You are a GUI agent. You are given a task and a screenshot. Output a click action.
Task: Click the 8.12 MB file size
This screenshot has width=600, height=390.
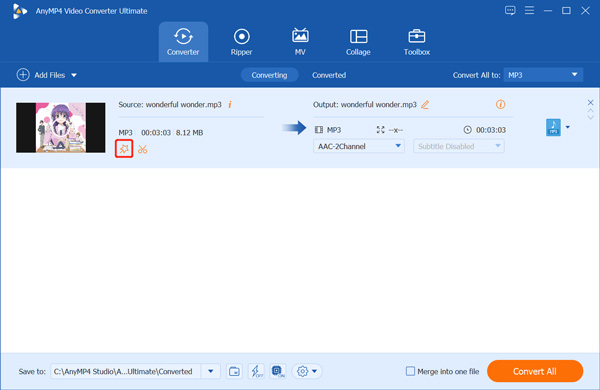click(x=189, y=133)
